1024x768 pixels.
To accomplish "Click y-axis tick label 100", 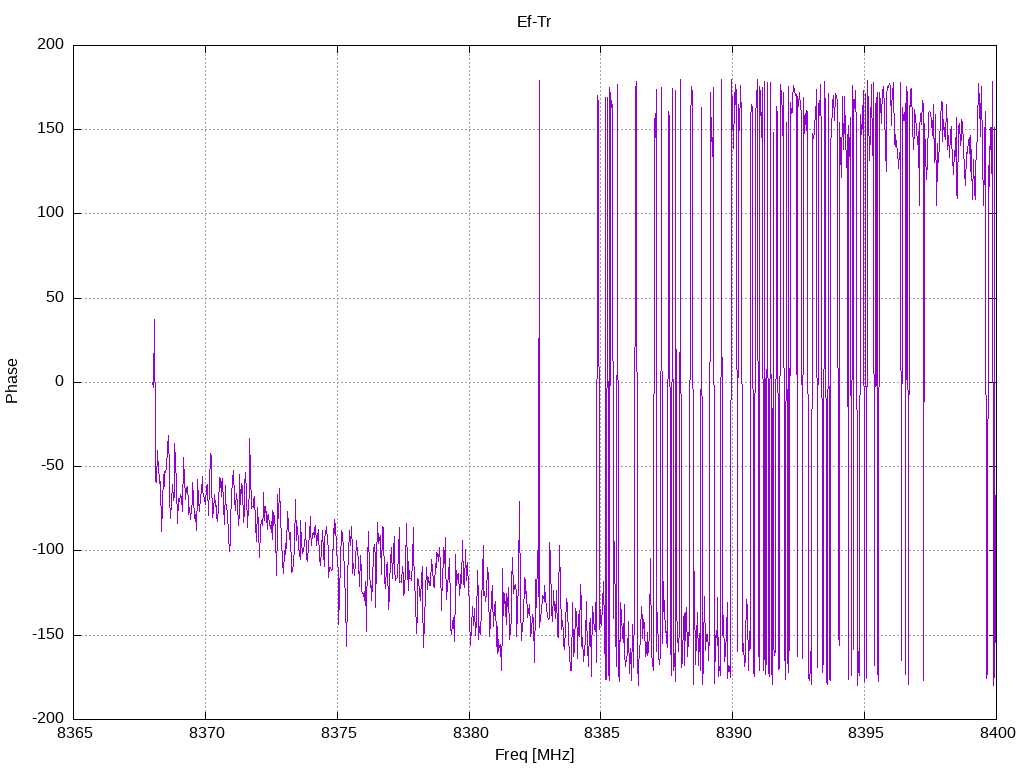I will coord(51,213).
